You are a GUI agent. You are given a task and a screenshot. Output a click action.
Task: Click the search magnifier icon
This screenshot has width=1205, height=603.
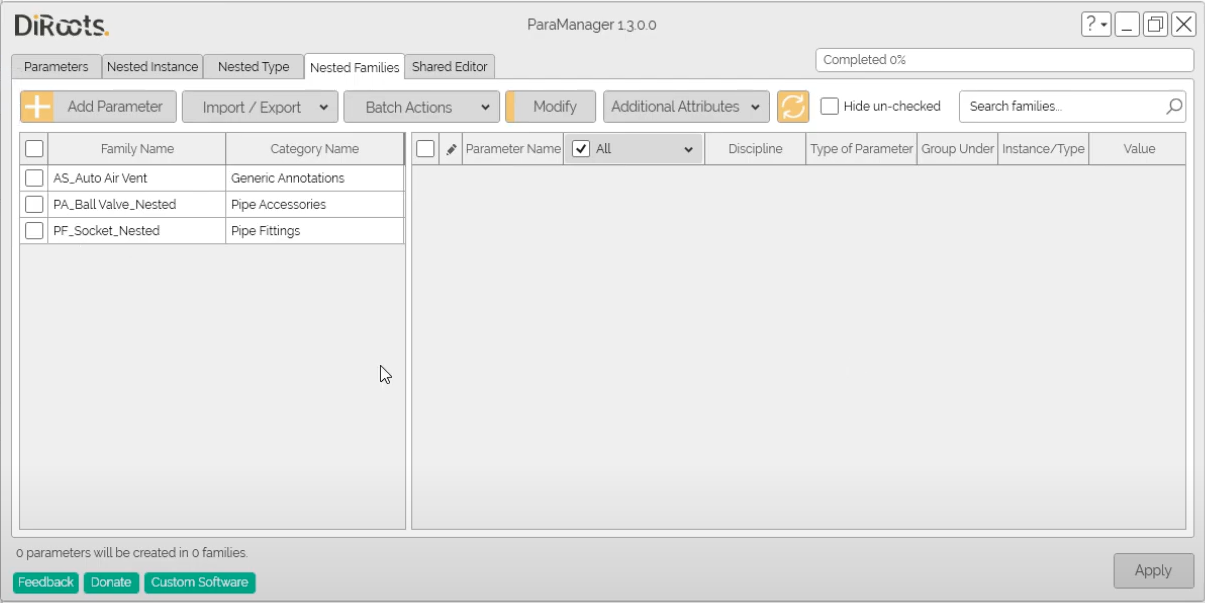[1174, 106]
